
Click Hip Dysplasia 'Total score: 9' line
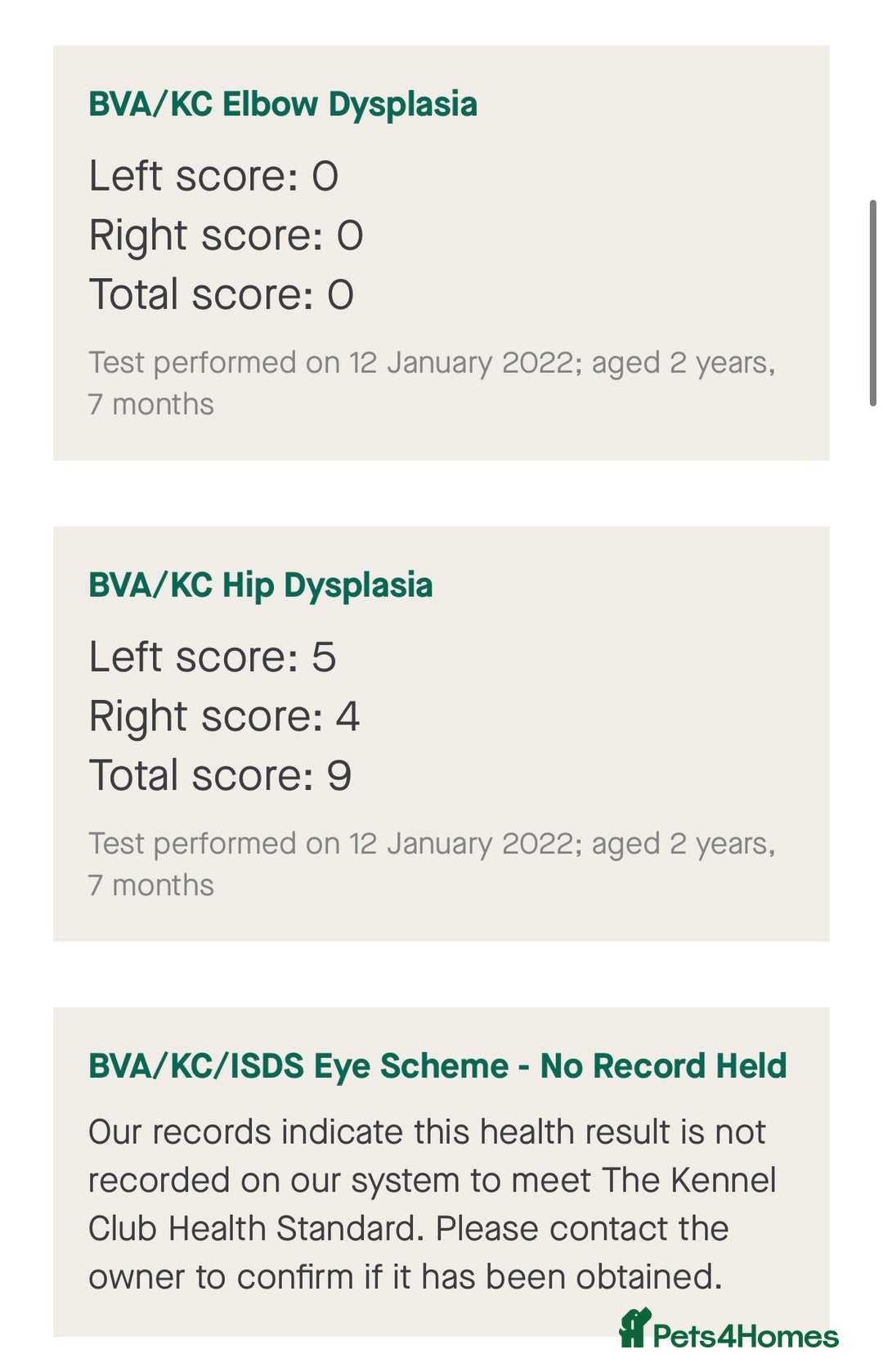point(220,775)
